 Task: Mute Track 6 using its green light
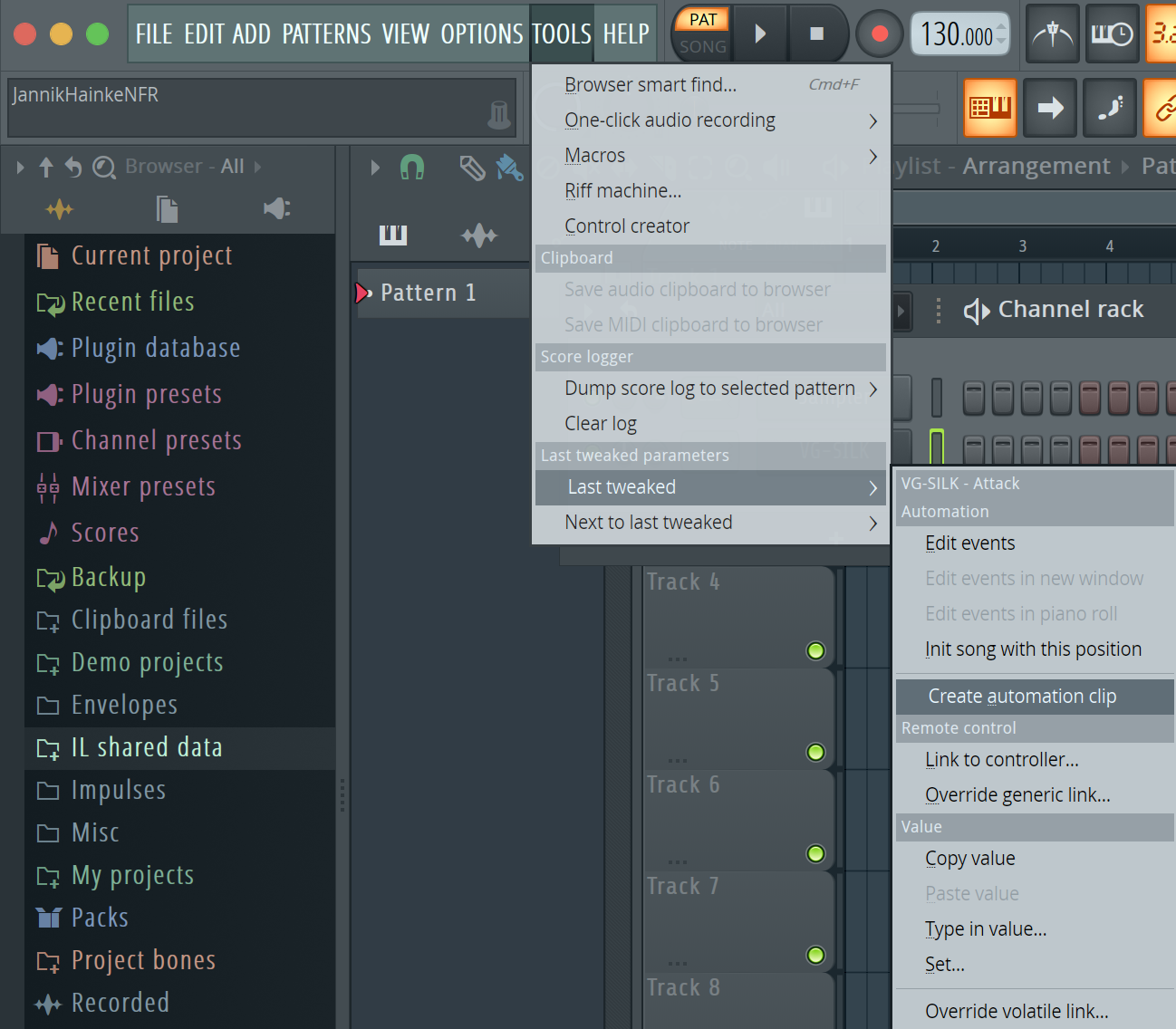click(x=815, y=853)
